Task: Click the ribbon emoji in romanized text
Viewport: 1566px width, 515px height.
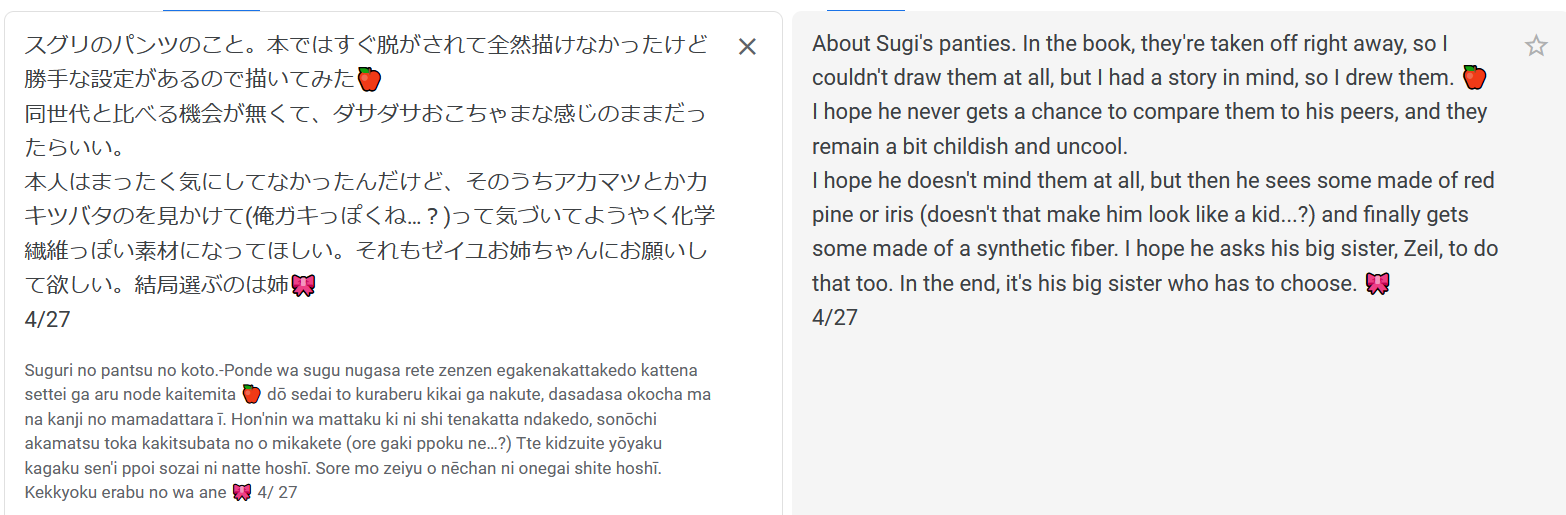Action: click(x=241, y=492)
